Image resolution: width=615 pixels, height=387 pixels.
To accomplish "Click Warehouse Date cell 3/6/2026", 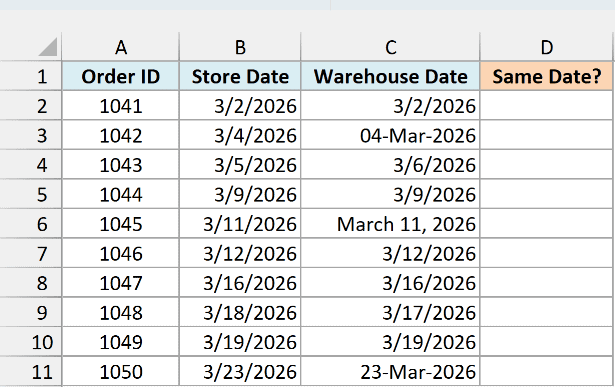I will click(390, 165).
